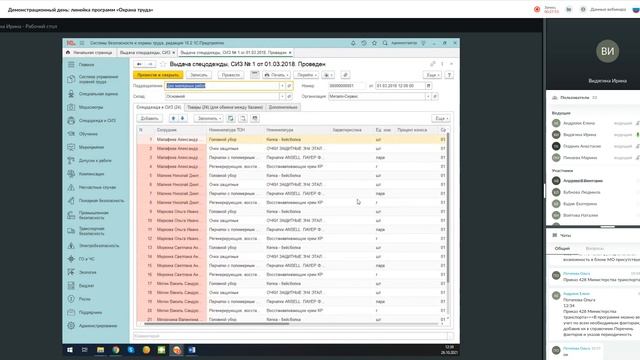Expand the Подразделение dropdown arrow
This screenshot has height=360, width=640.
pyautogui.click(x=282, y=86)
